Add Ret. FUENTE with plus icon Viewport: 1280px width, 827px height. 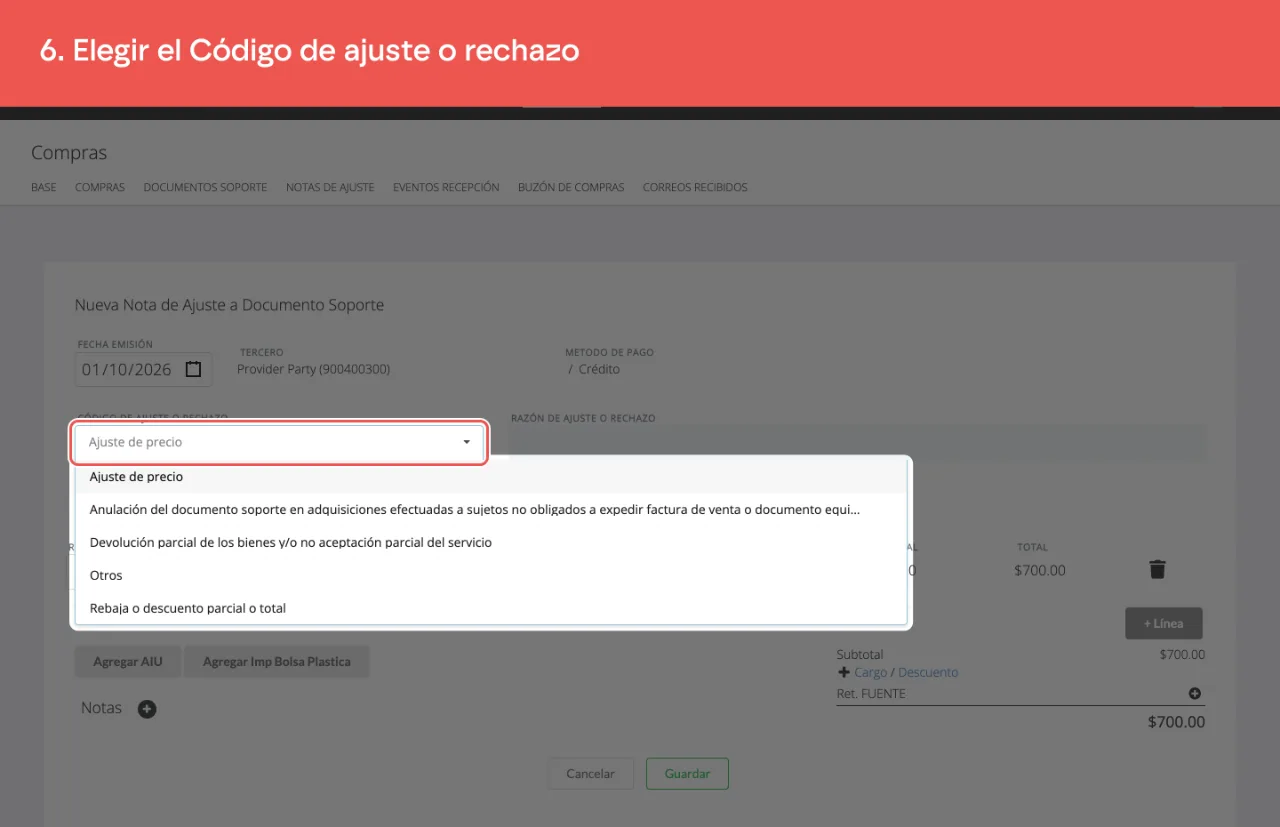[x=1194, y=693]
